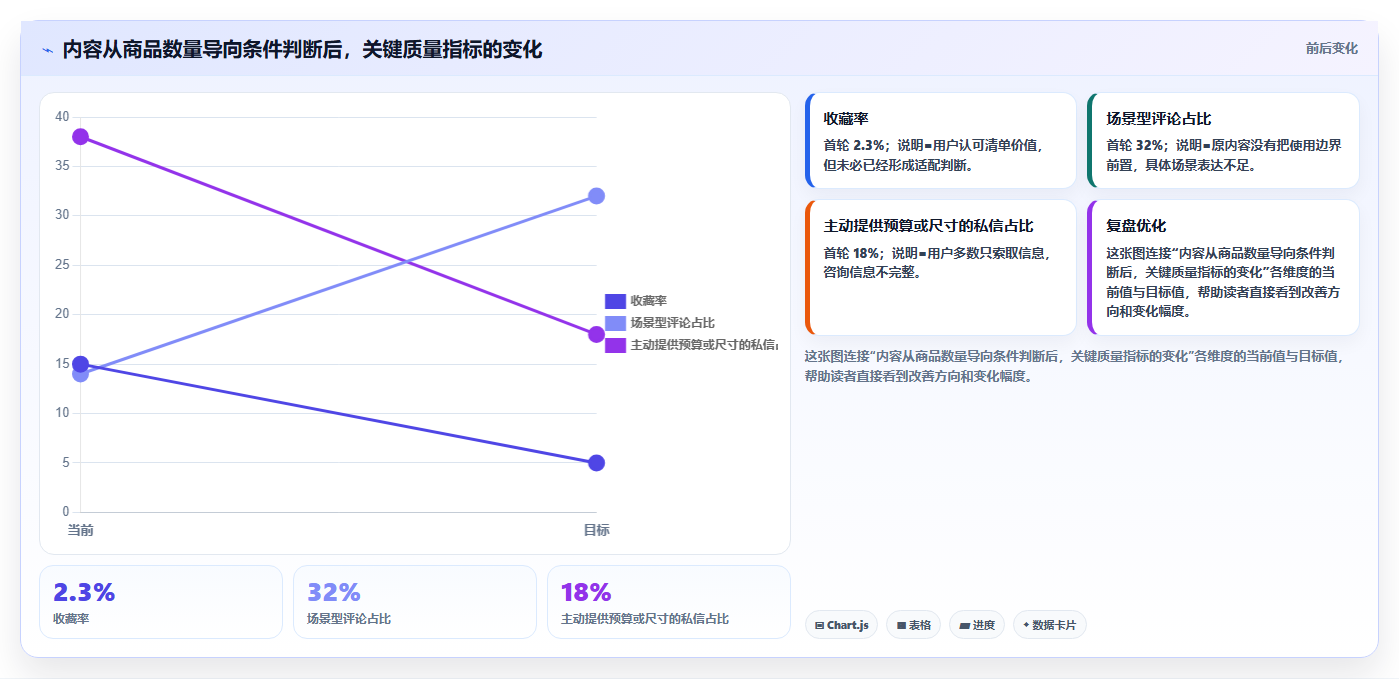The image size is (1399, 679).
Task: Click the 32% 场景型评论占比 stat card
Action: (x=415, y=602)
